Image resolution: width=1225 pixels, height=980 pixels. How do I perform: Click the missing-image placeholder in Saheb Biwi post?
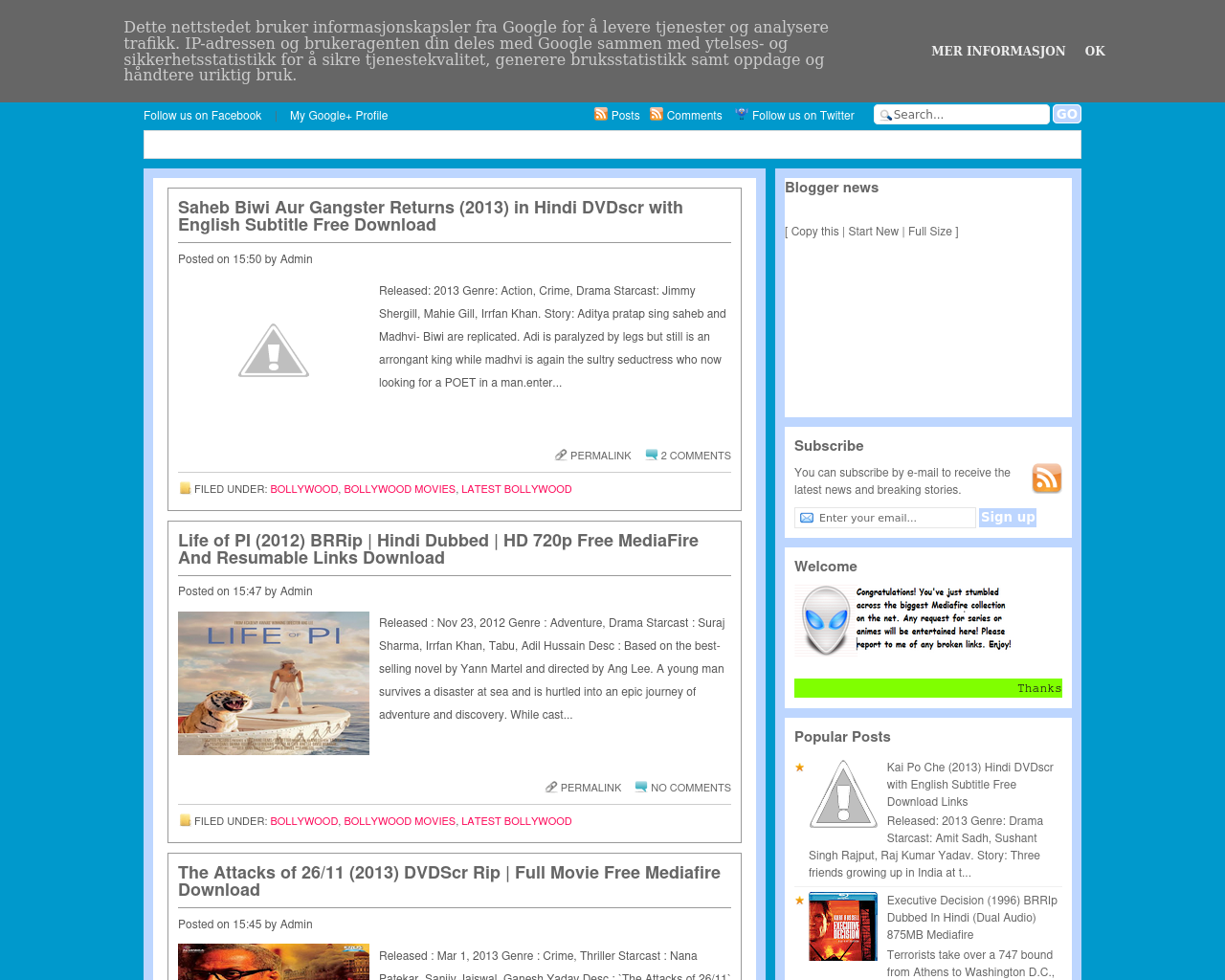pos(274,350)
